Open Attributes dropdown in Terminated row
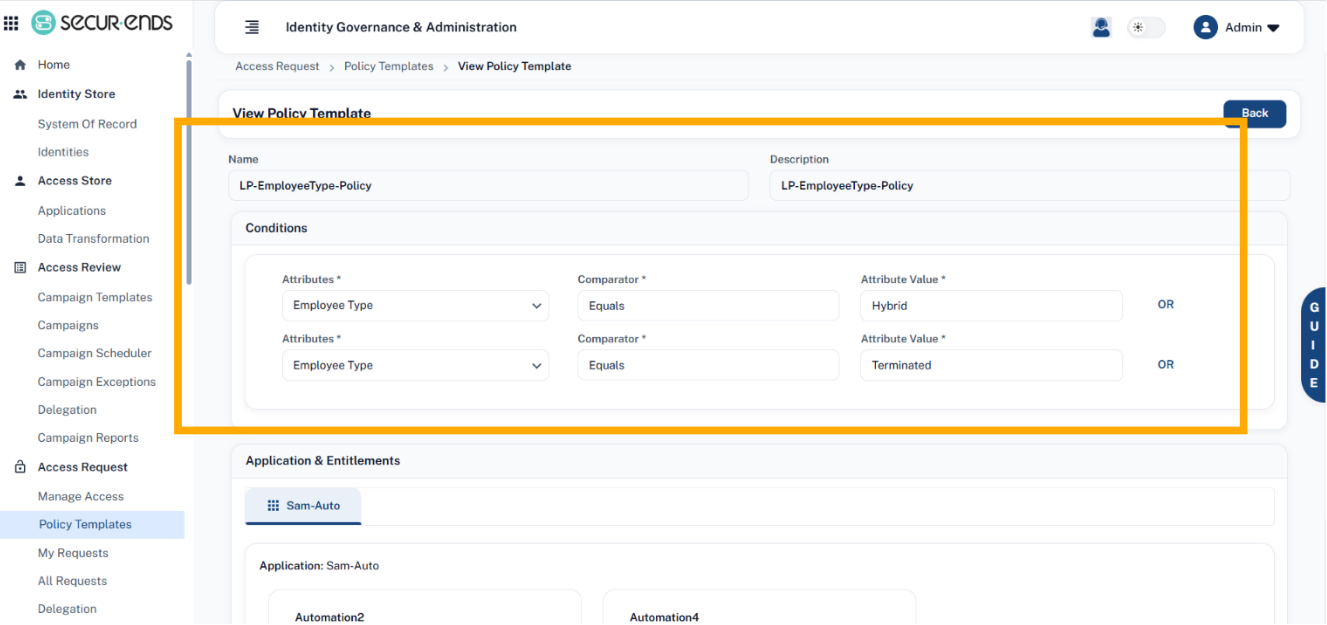1327x625 pixels. 415,365
